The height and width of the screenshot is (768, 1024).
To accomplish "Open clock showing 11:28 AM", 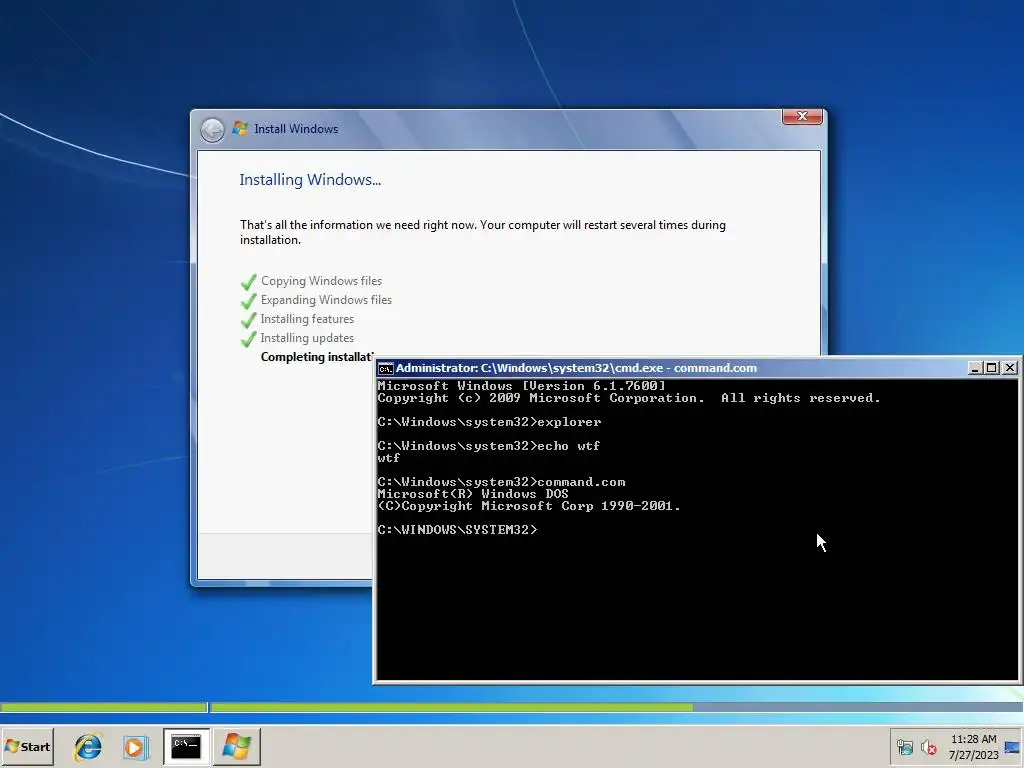I will point(973,739).
